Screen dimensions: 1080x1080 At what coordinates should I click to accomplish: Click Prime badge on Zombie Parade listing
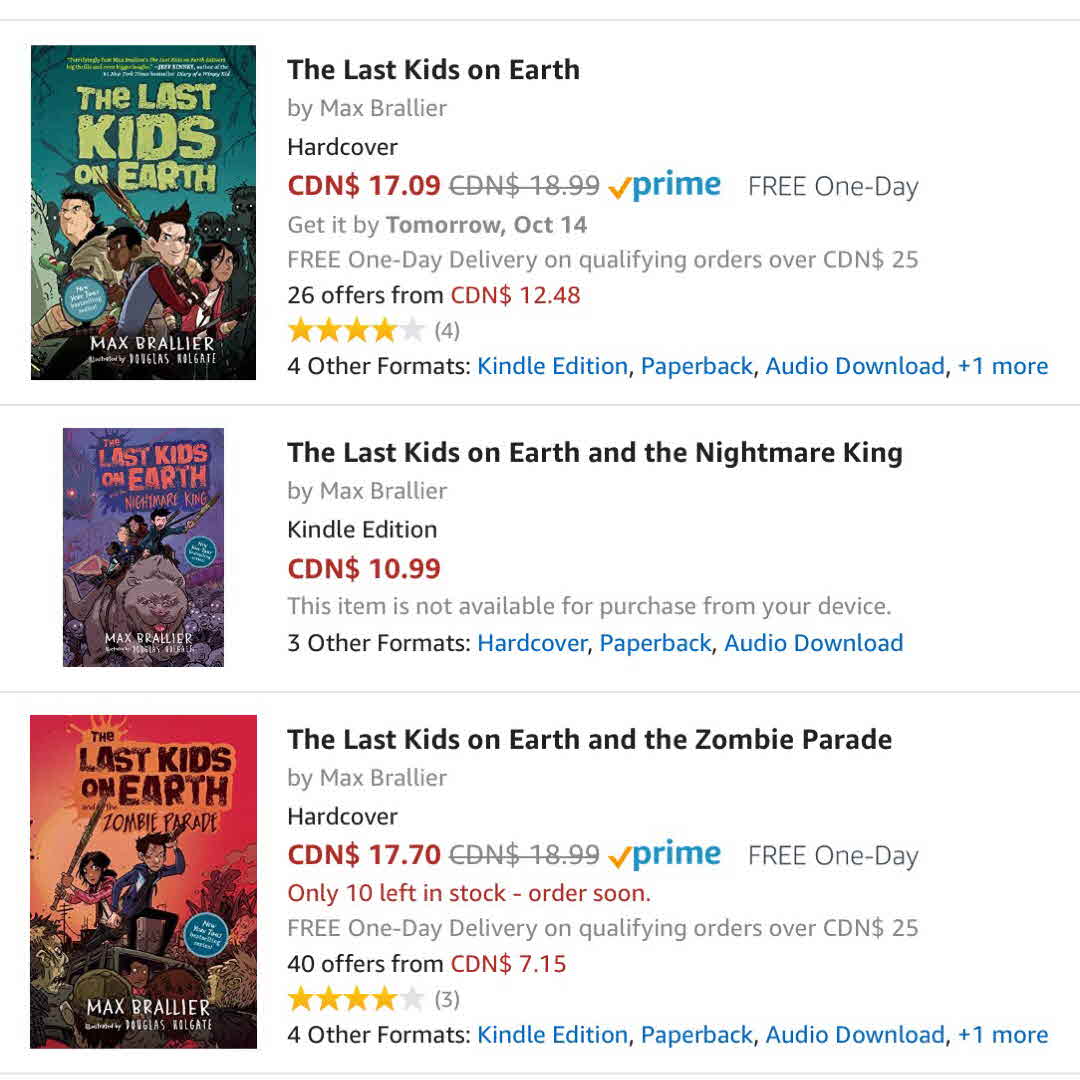click(x=664, y=855)
